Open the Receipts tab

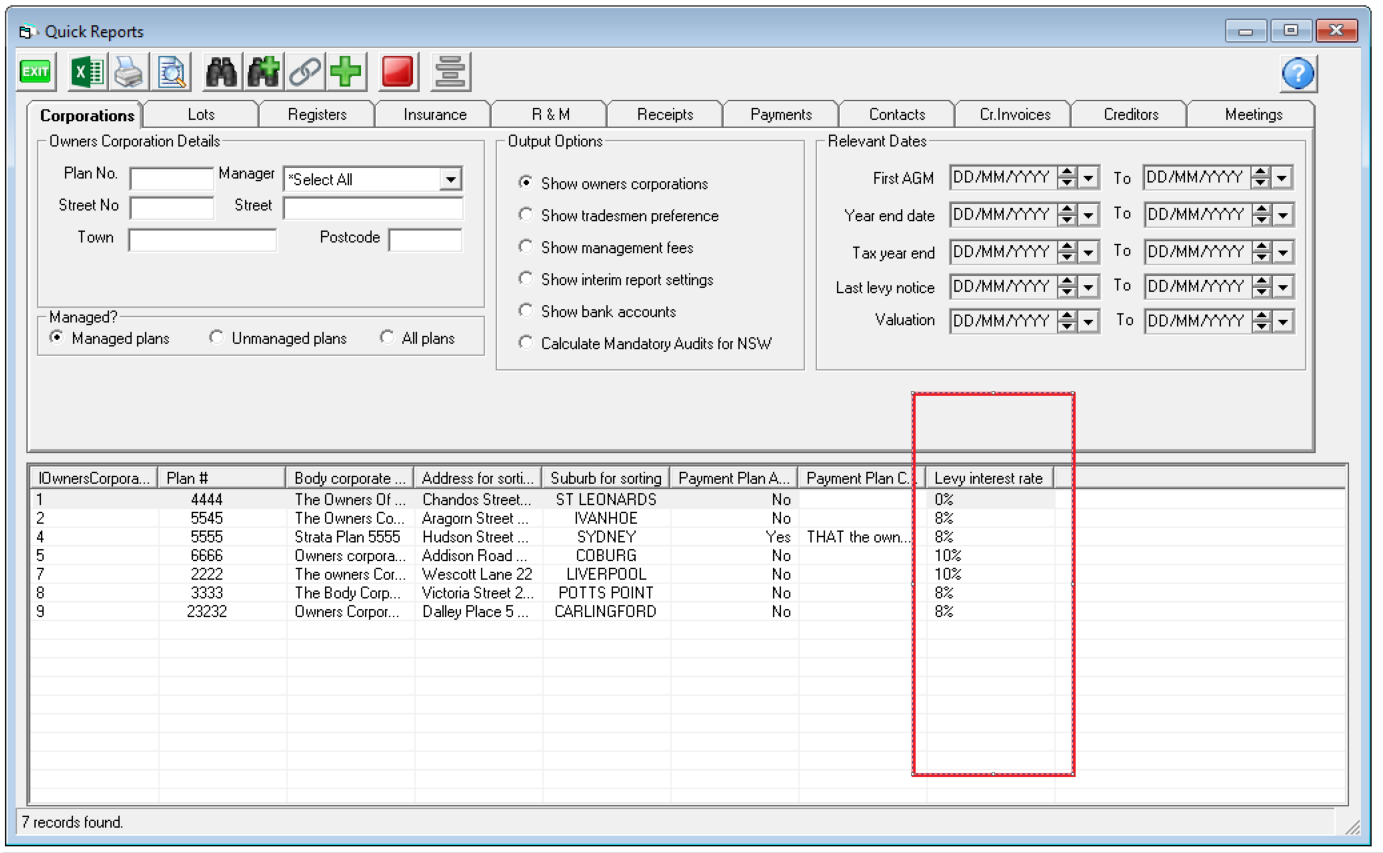[x=665, y=115]
